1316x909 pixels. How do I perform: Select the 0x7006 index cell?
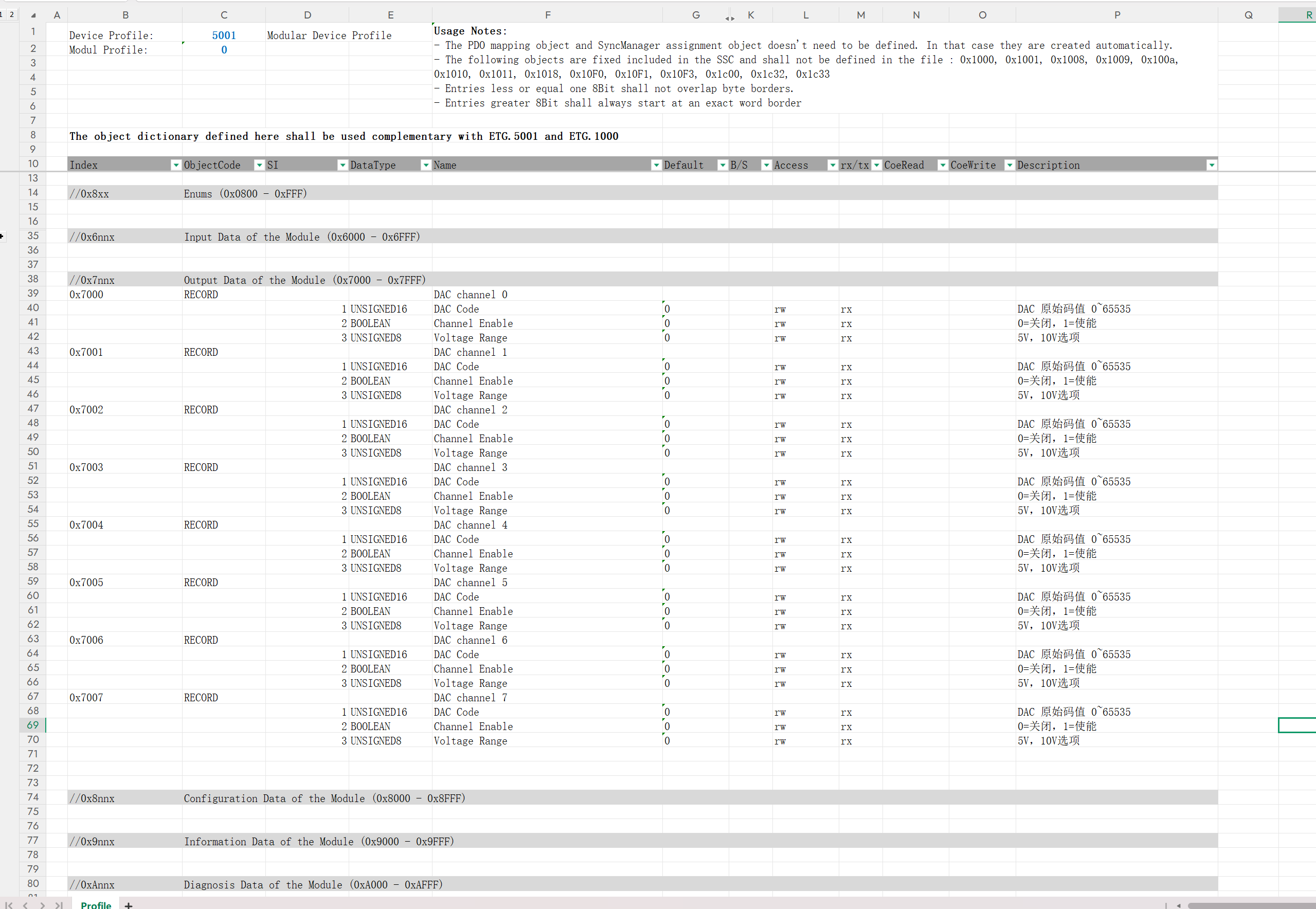point(125,640)
